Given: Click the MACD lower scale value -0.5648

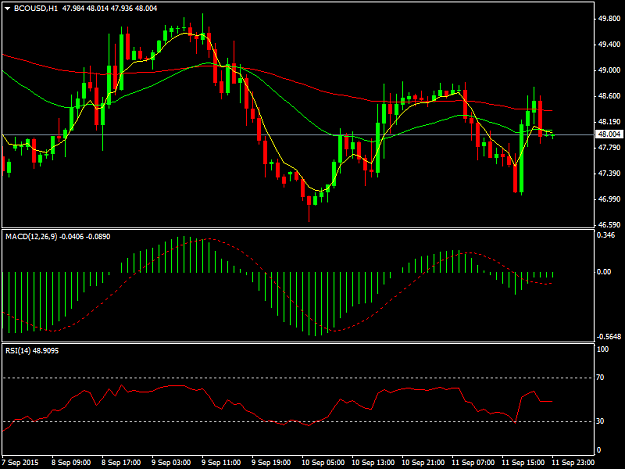Looking at the screenshot, I should click(609, 337).
